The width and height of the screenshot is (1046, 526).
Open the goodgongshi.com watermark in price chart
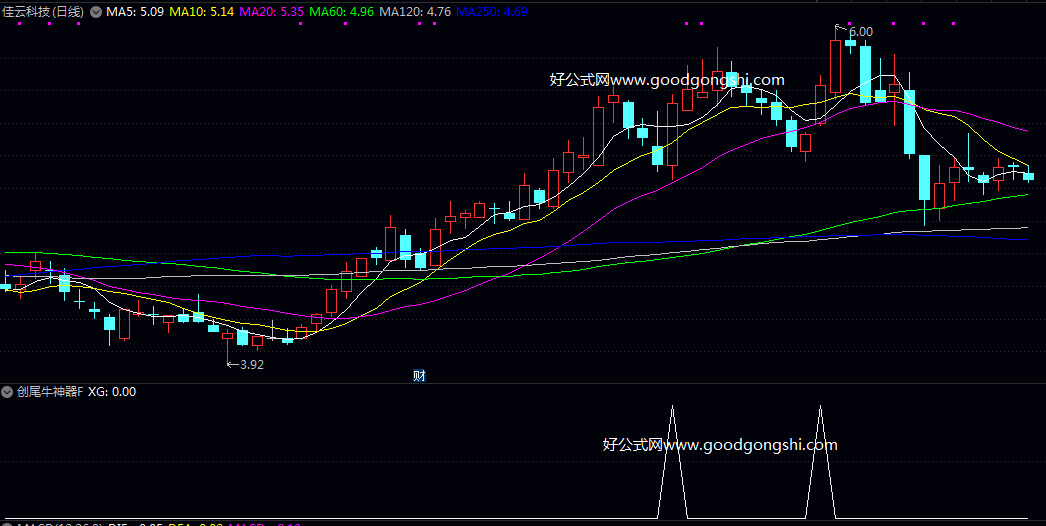tap(667, 80)
